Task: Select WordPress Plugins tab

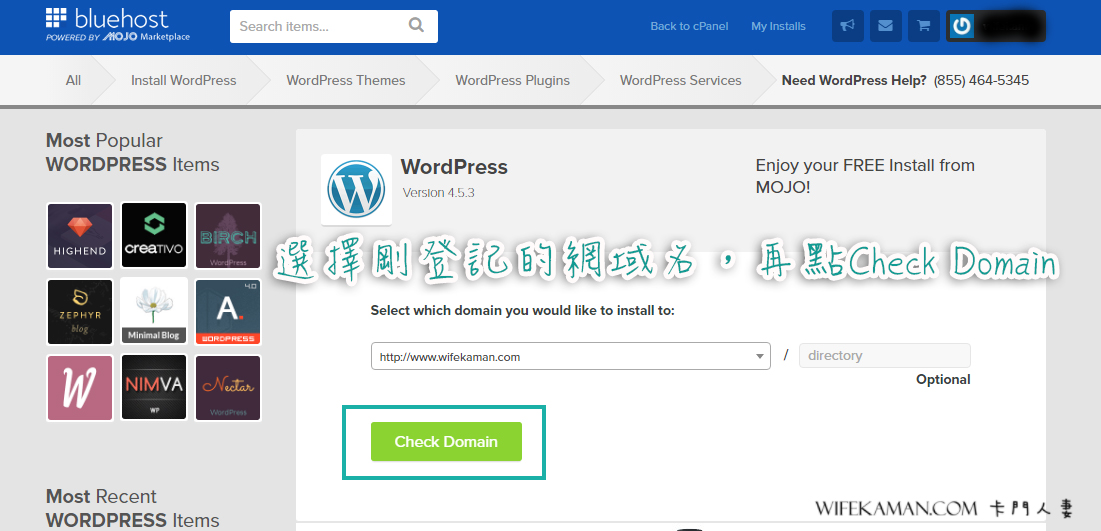Action: pyautogui.click(x=513, y=80)
